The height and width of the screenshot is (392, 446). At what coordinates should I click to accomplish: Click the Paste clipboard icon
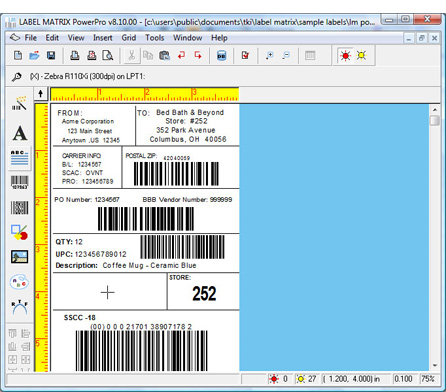point(164,55)
